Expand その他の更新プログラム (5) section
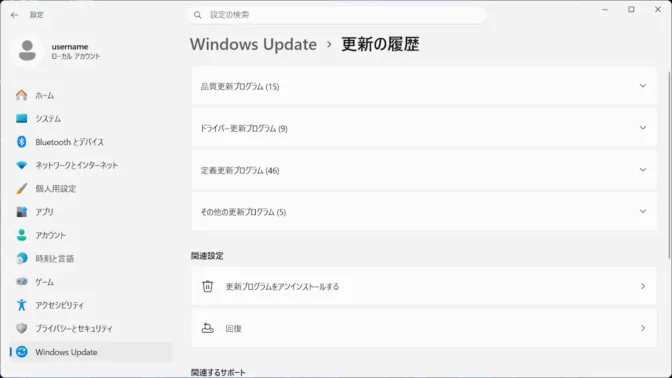Viewport: 672px width, 378px height. tap(424, 212)
